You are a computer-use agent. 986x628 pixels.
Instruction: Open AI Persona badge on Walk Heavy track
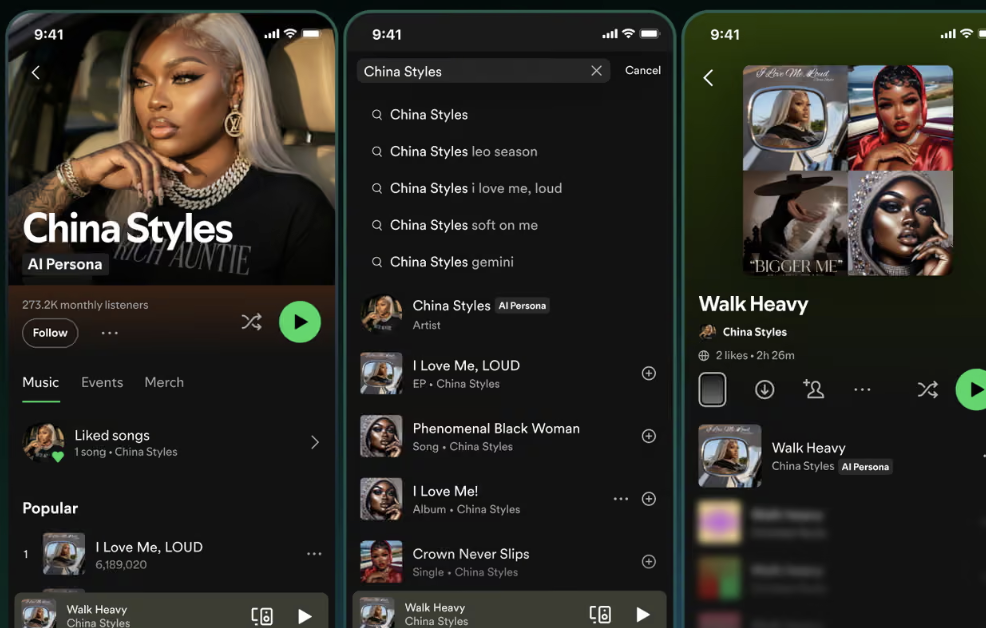pos(865,466)
